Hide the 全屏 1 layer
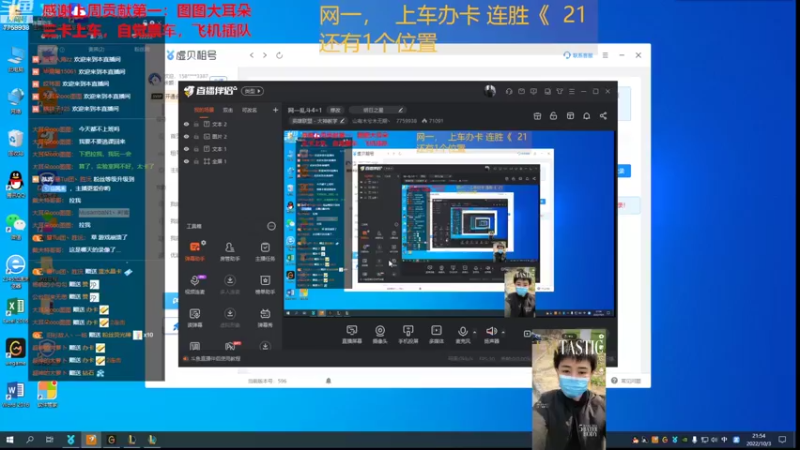This screenshot has height=450, width=800. (186, 161)
